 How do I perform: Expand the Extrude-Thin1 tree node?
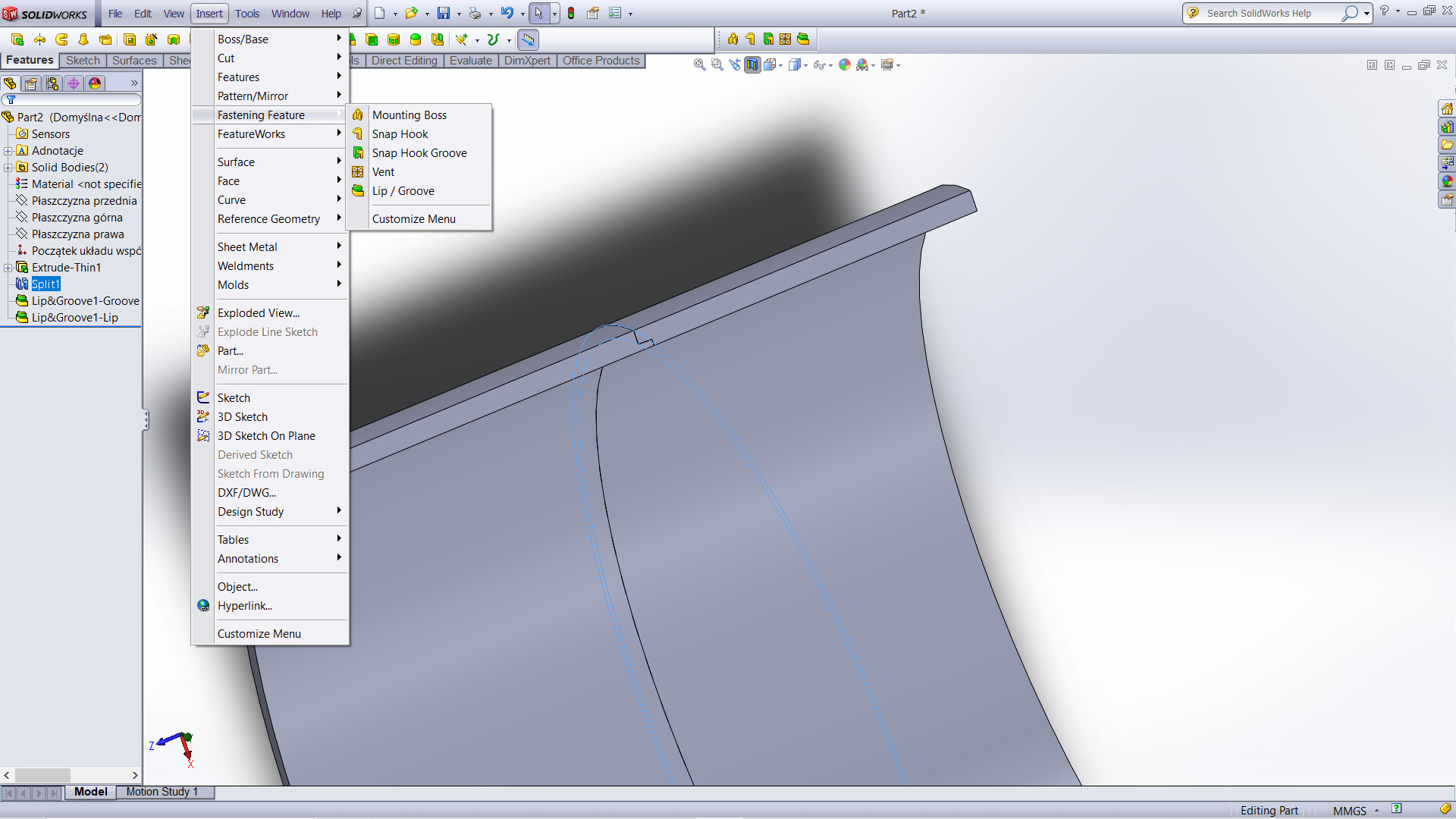click(x=8, y=268)
